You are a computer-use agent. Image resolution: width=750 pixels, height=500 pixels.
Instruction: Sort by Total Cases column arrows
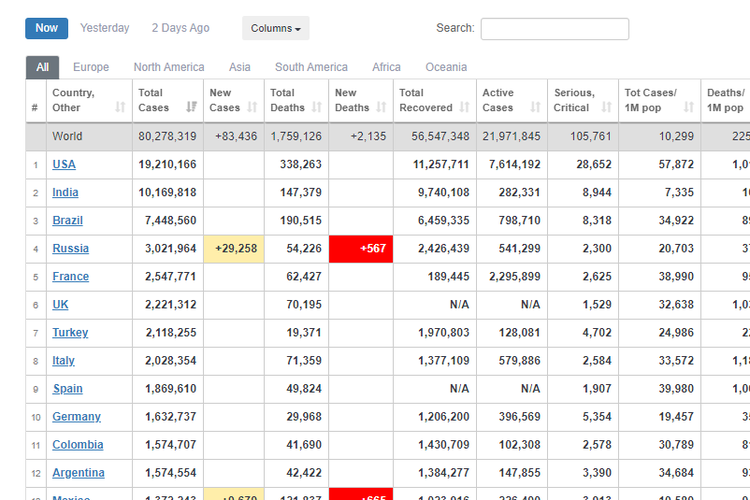pyautogui.click(x=191, y=107)
